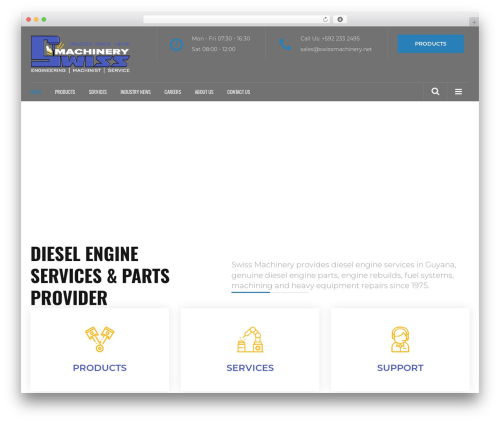This screenshot has height=423, width=500.
Task: Open the PRODUCTS card title link
Action: tap(100, 368)
